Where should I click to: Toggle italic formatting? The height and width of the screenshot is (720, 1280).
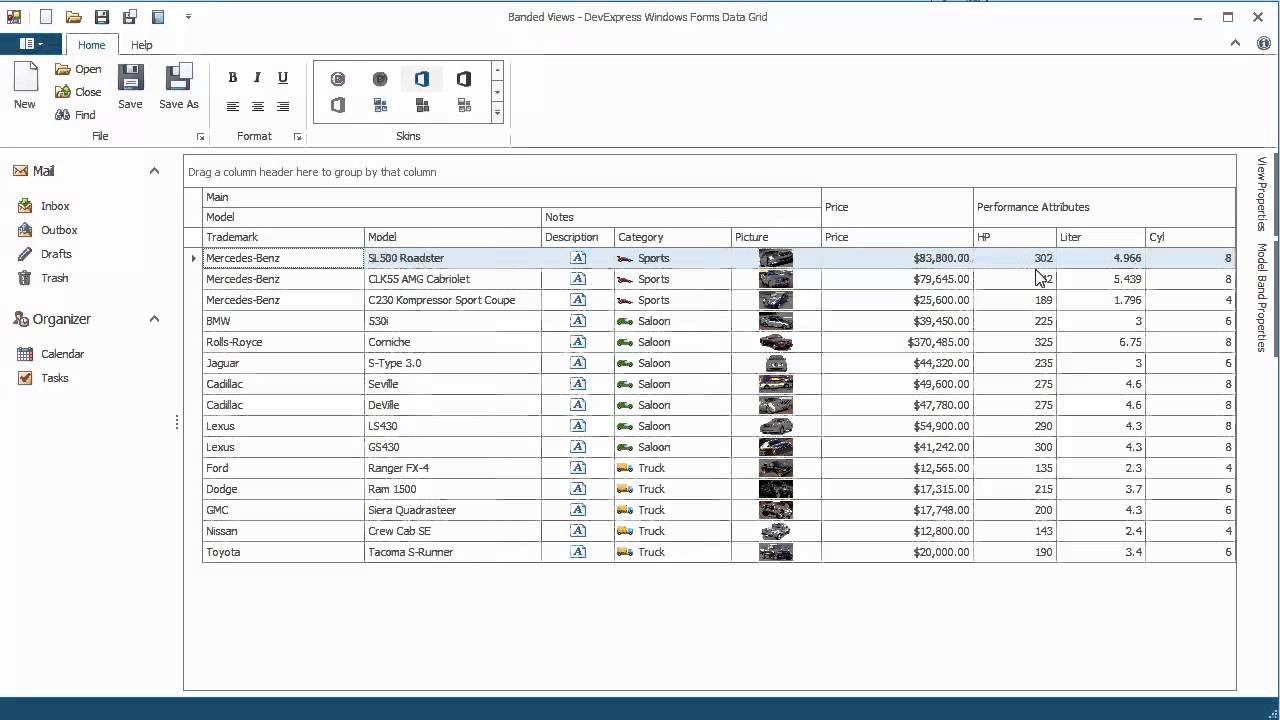pyautogui.click(x=258, y=78)
